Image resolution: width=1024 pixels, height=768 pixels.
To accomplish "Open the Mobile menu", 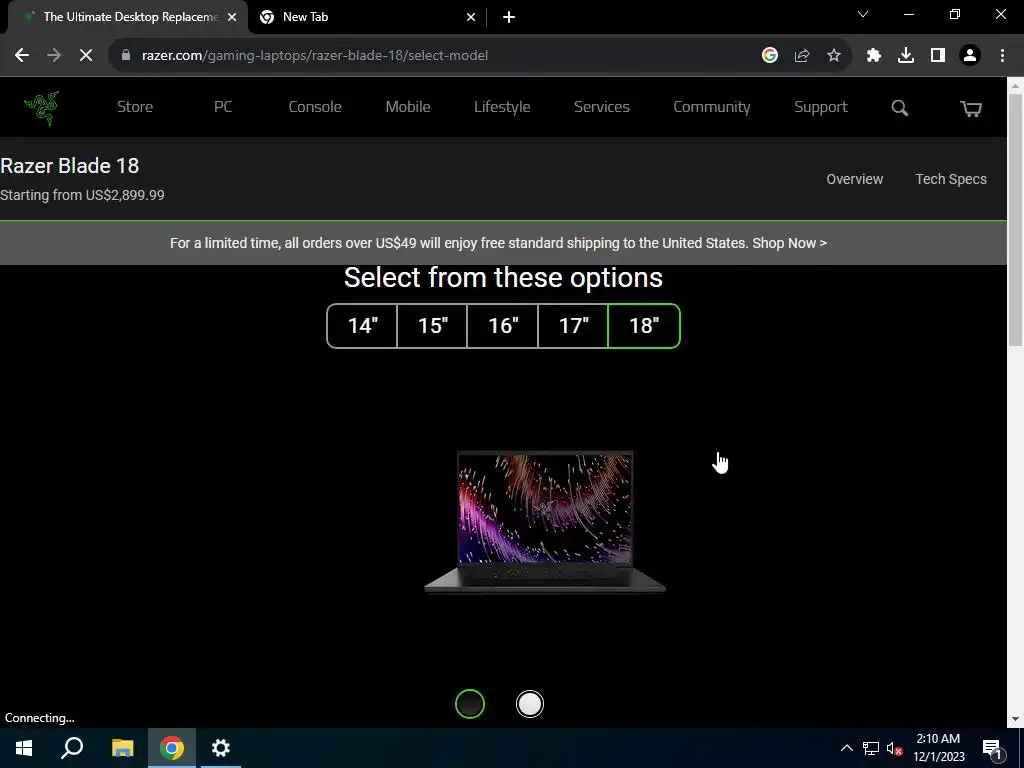I will point(408,107).
